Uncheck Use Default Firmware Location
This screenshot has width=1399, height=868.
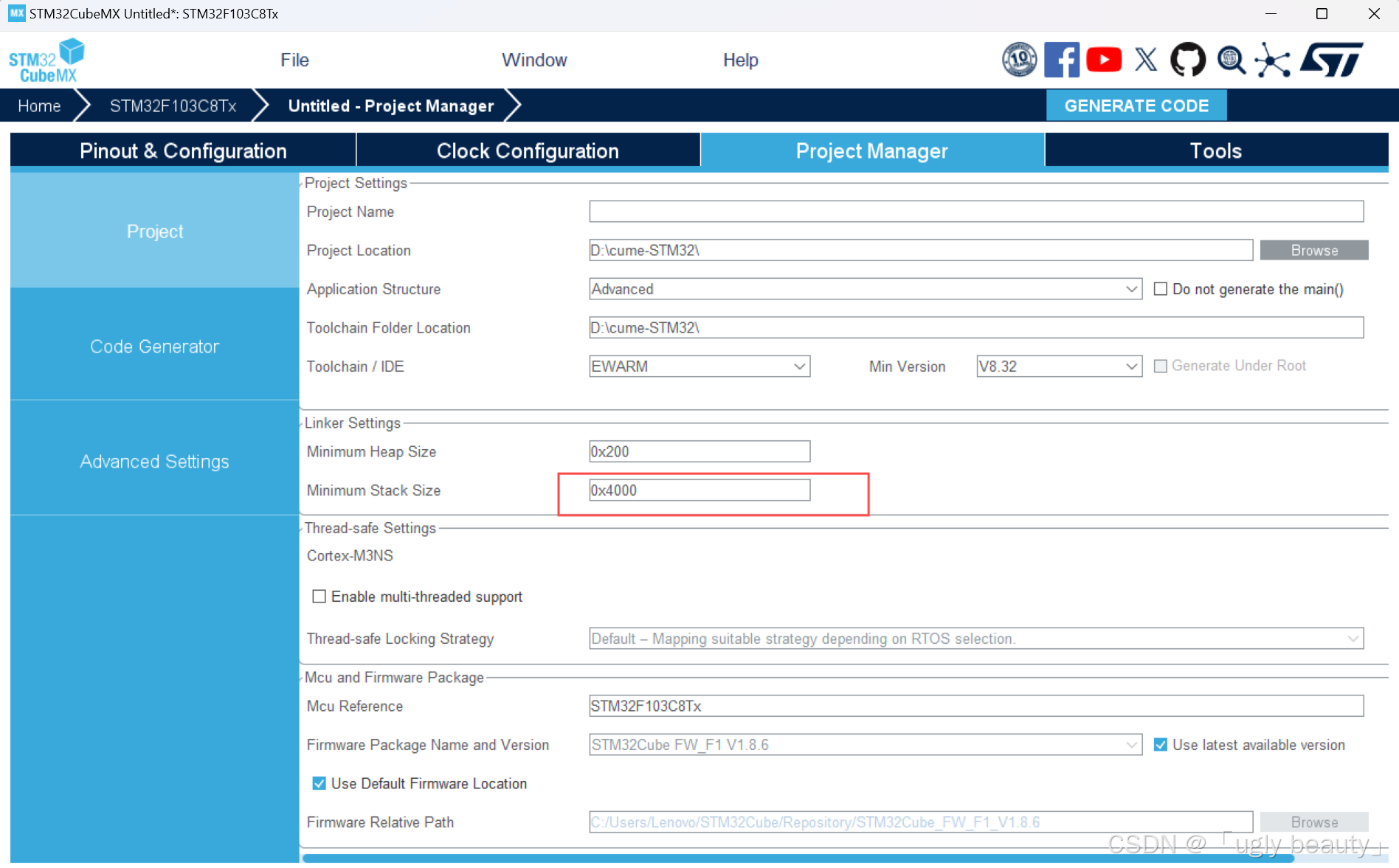click(319, 783)
